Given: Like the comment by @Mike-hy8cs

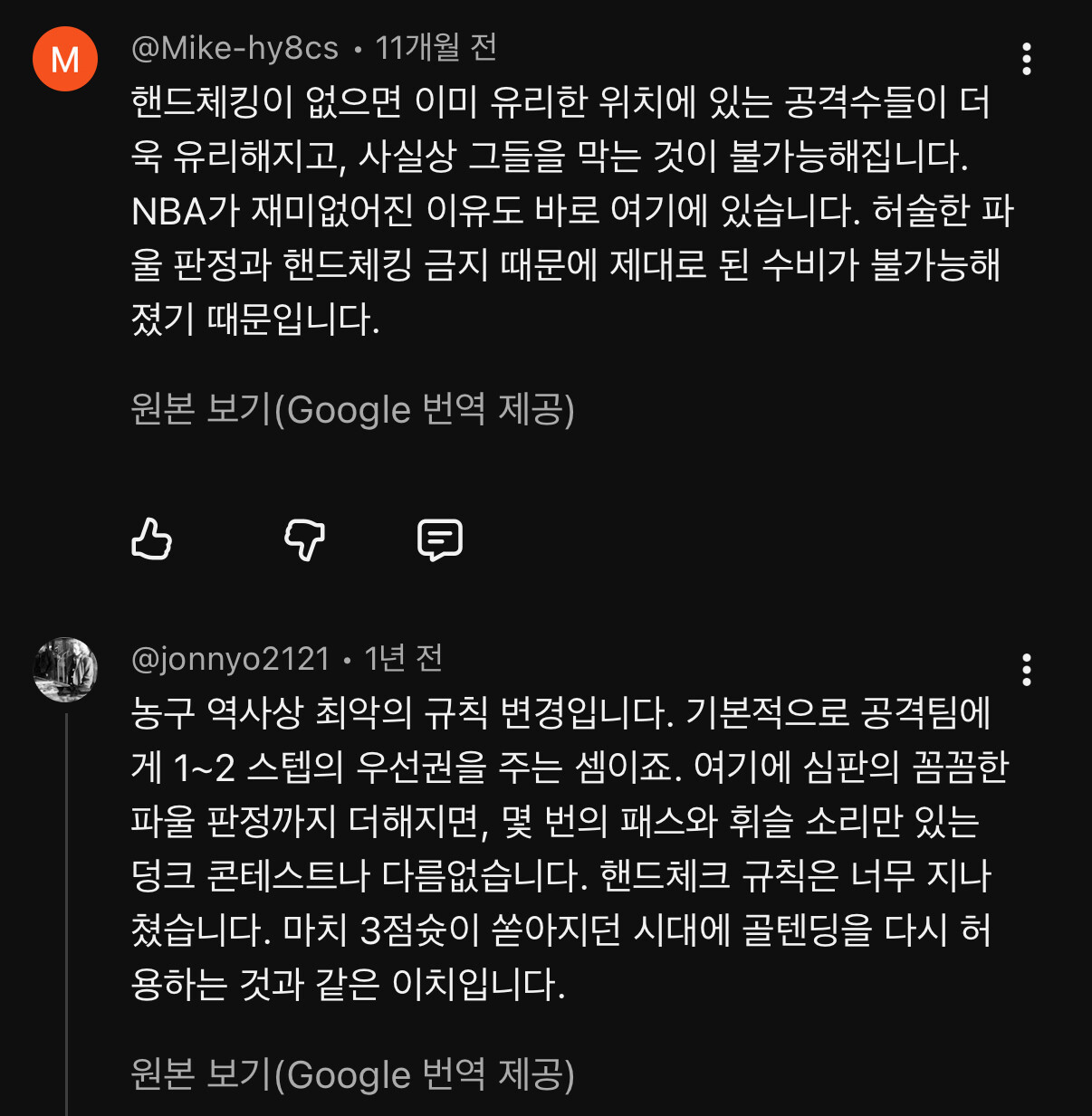Looking at the screenshot, I should (x=151, y=539).
